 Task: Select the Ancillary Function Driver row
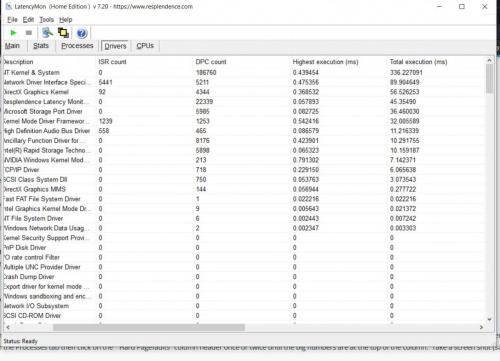[244, 140]
